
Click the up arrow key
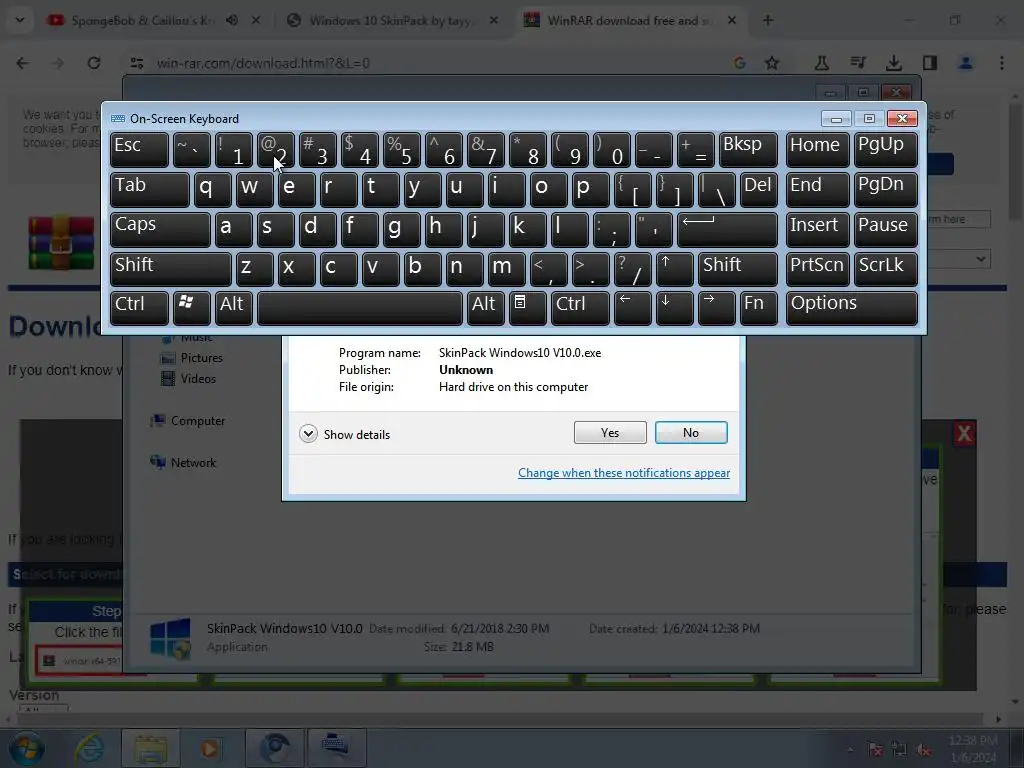pos(674,269)
